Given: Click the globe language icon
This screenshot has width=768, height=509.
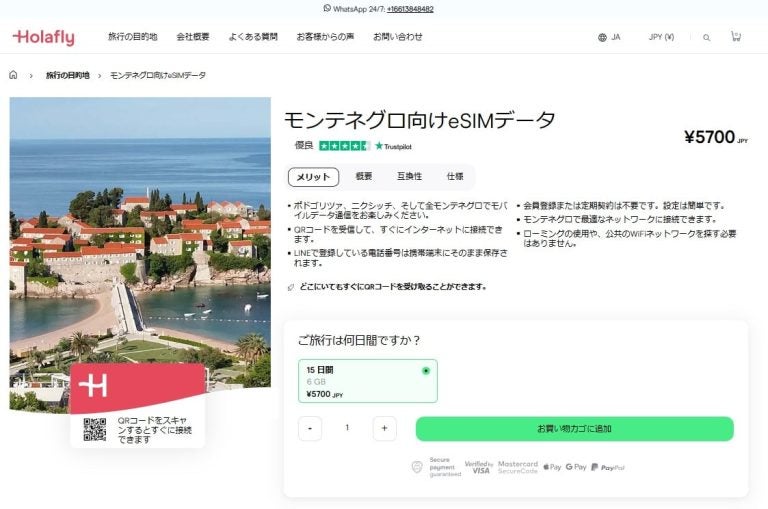Looking at the screenshot, I should (602, 37).
